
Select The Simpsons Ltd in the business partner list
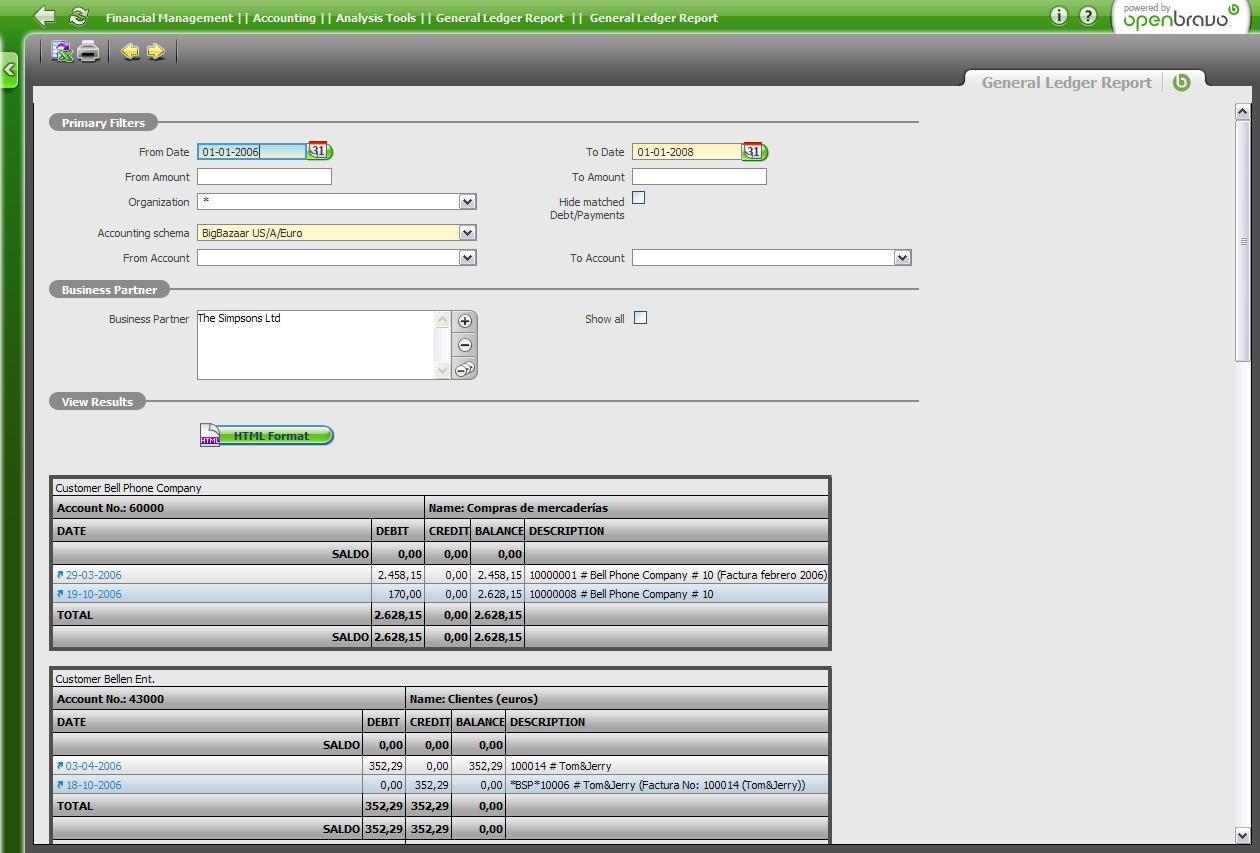[239, 318]
